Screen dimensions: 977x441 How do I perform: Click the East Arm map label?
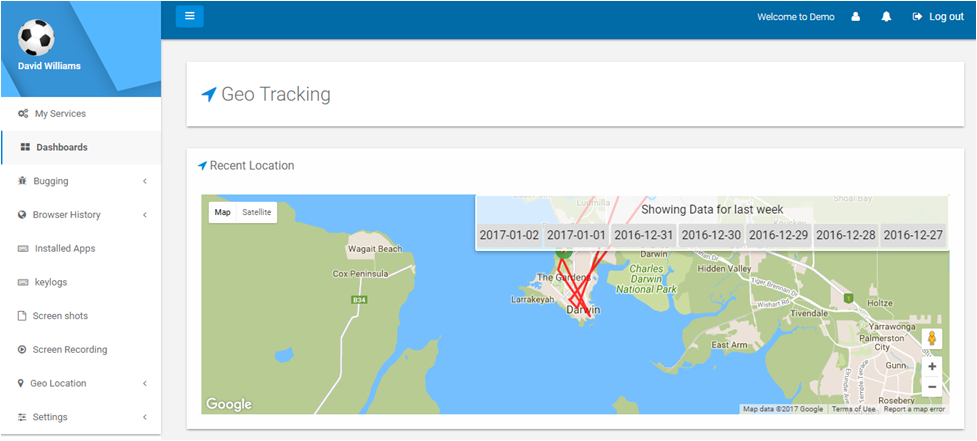[x=729, y=345]
